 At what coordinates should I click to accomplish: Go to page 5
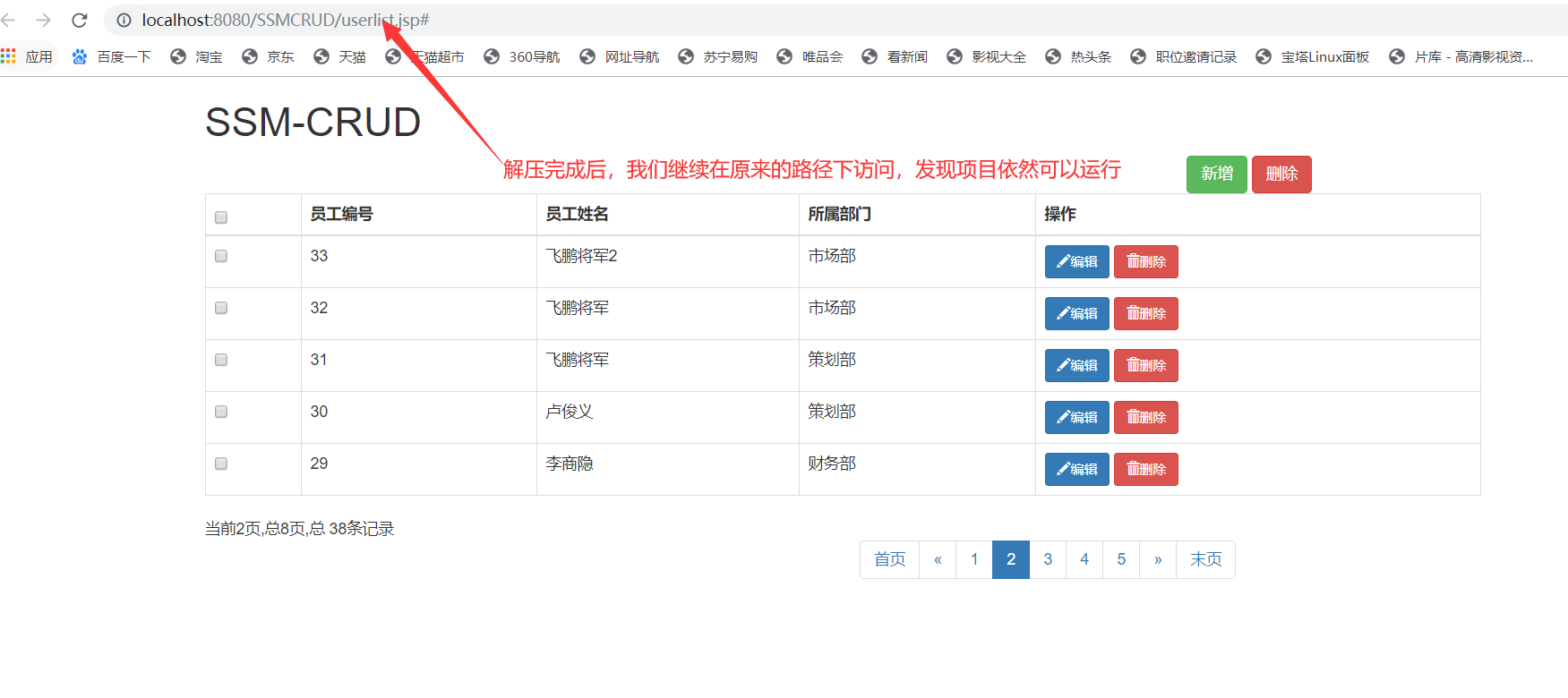[x=1121, y=559]
